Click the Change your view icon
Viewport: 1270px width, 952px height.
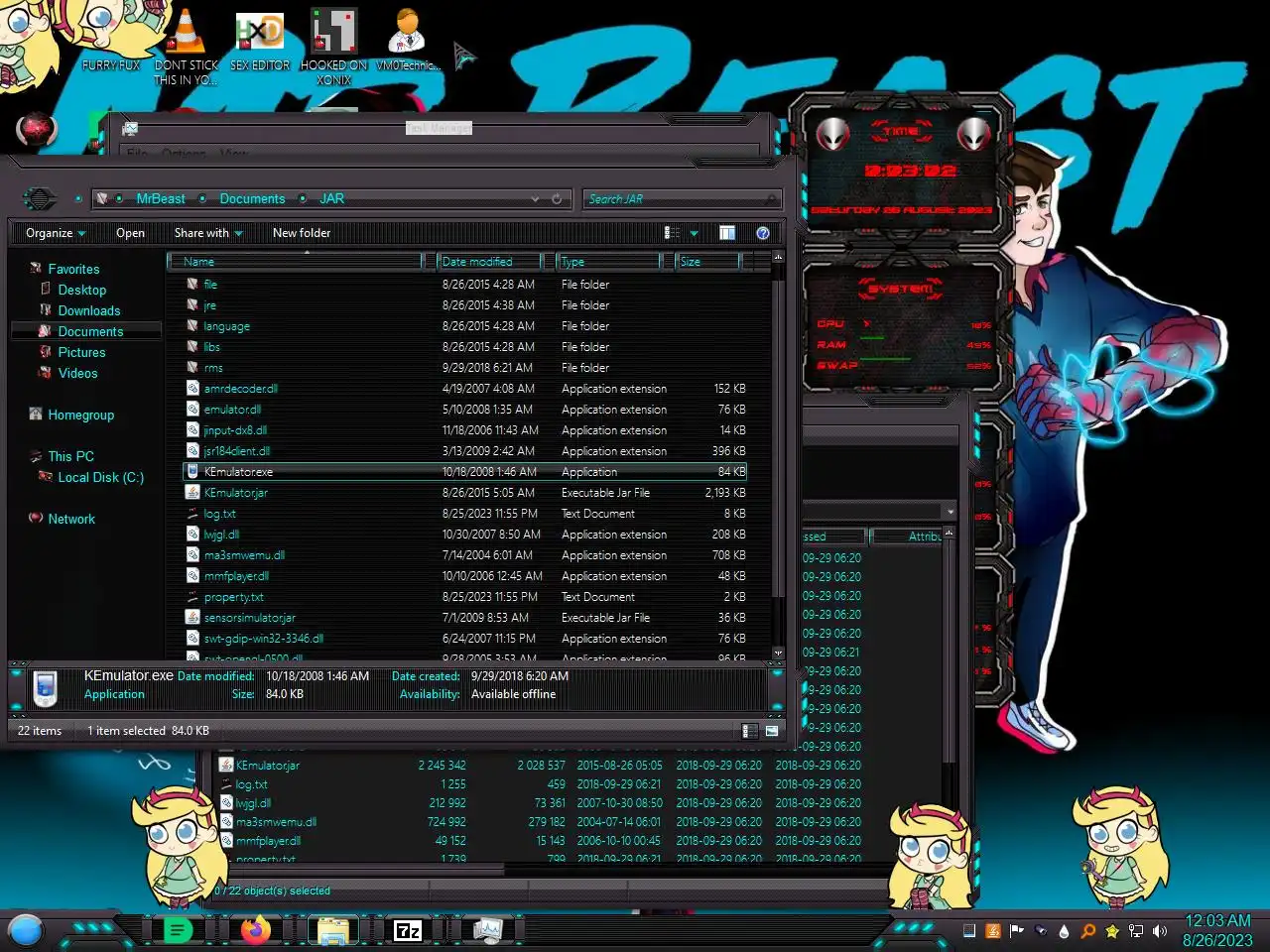click(x=672, y=233)
